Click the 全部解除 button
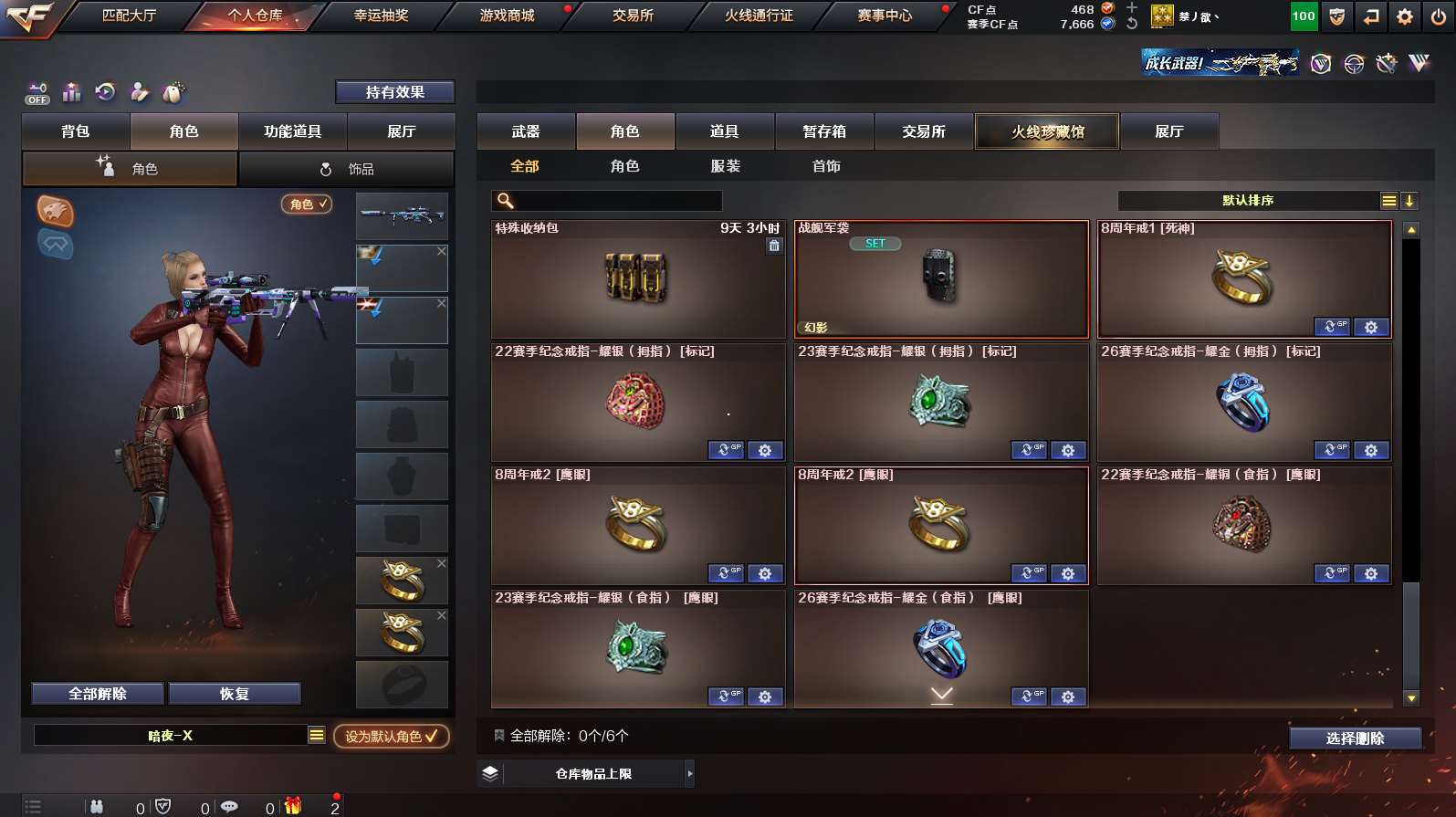The height and width of the screenshot is (817, 1456). tap(98, 694)
